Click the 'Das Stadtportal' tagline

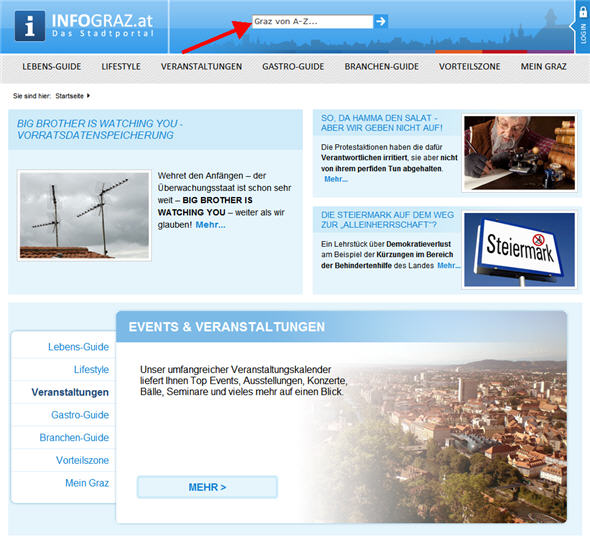[x=103, y=33]
